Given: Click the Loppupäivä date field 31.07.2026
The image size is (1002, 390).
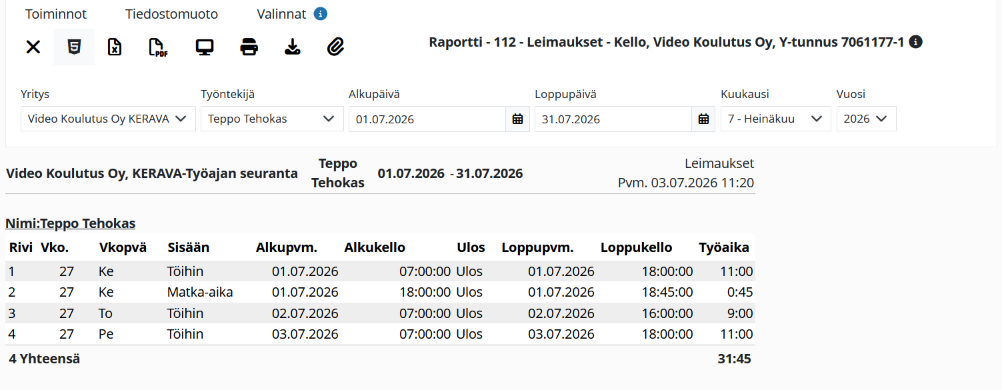Looking at the screenshot, I should (x=613, y=119).
